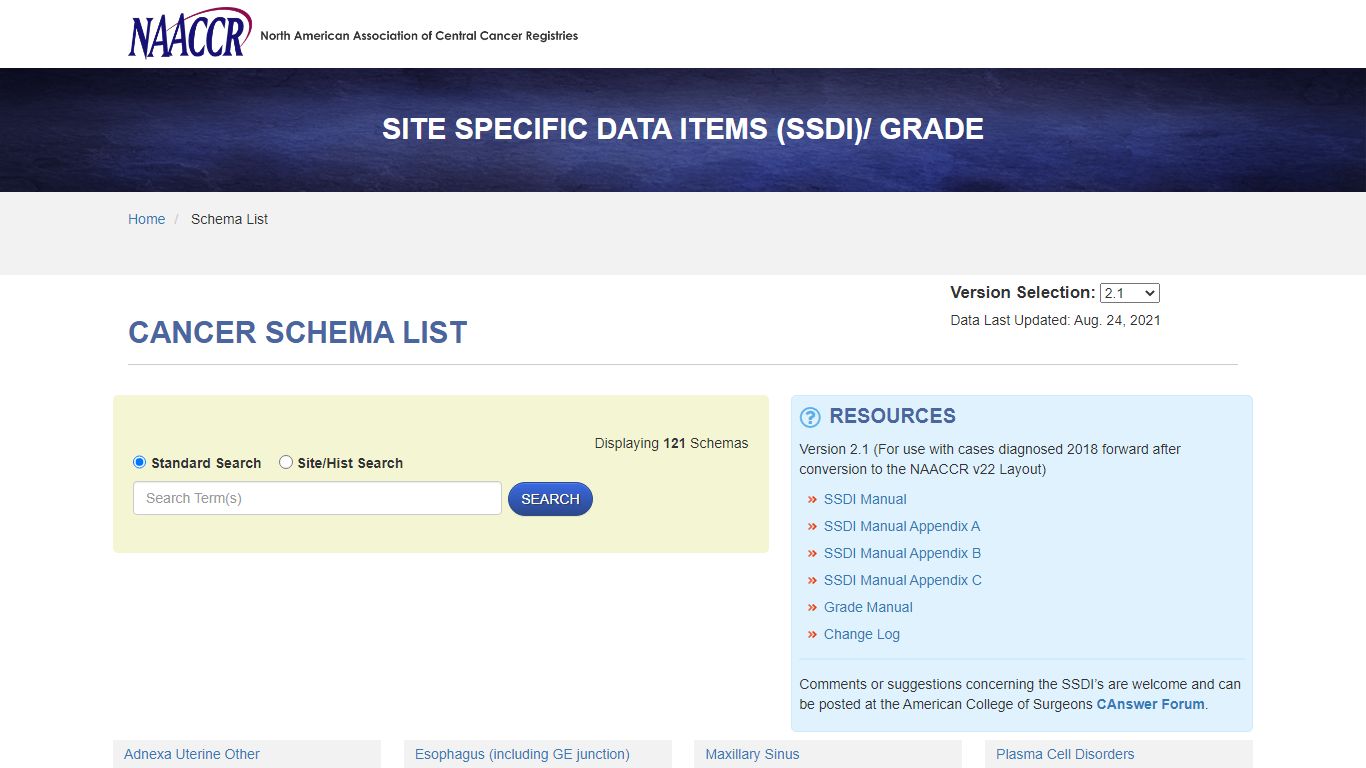Click the Data Last Updated date text

(x=1055, y=321)
